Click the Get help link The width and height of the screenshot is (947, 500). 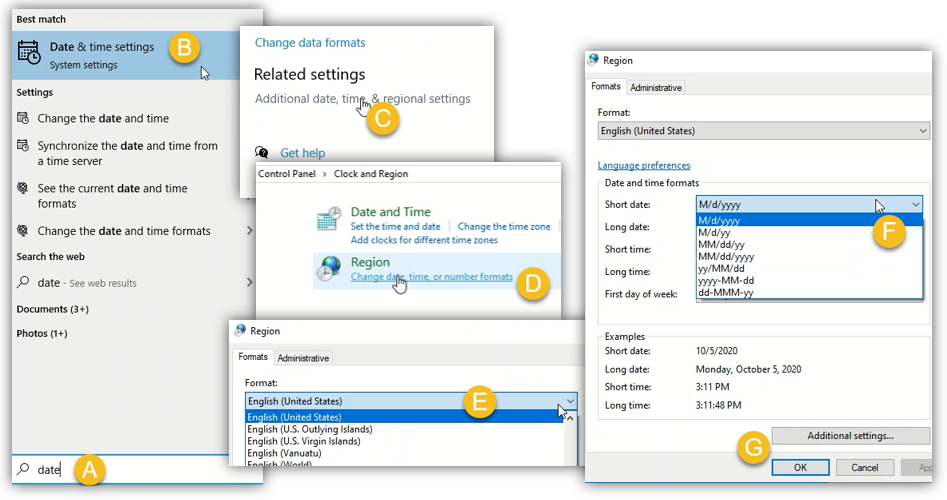point(303,153)
